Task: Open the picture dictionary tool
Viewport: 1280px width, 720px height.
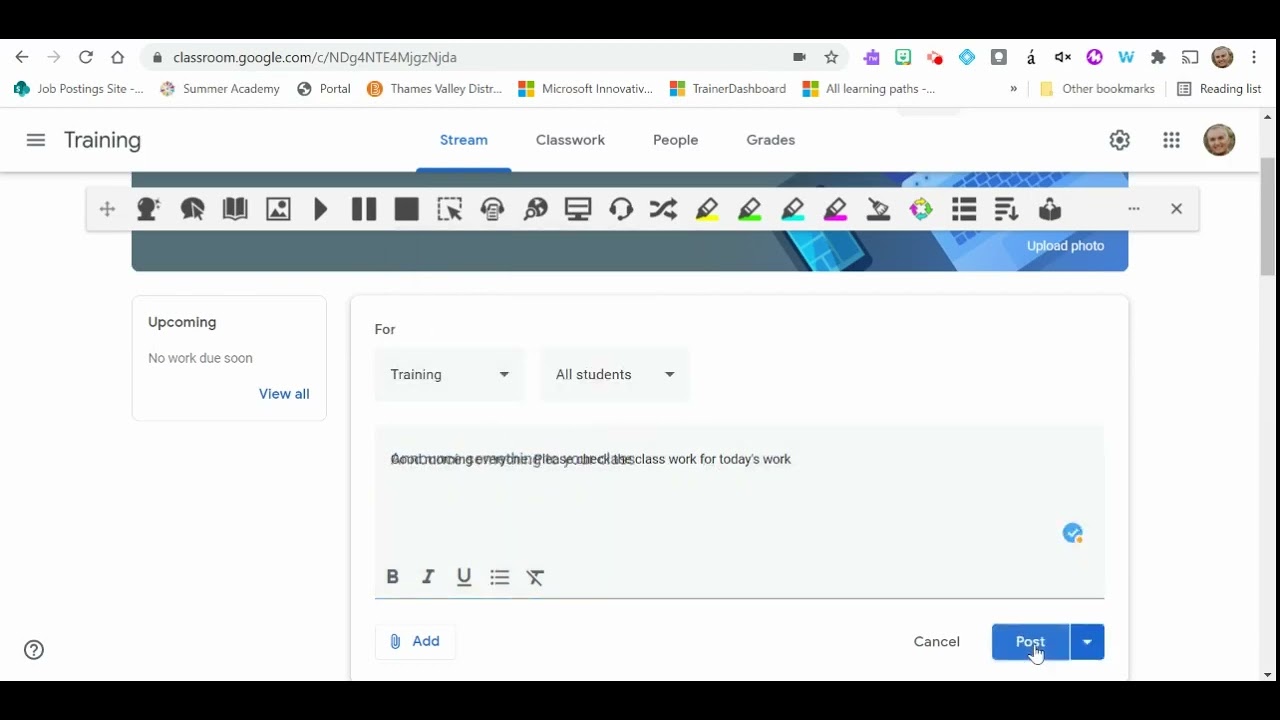Action: click(278, 209)
